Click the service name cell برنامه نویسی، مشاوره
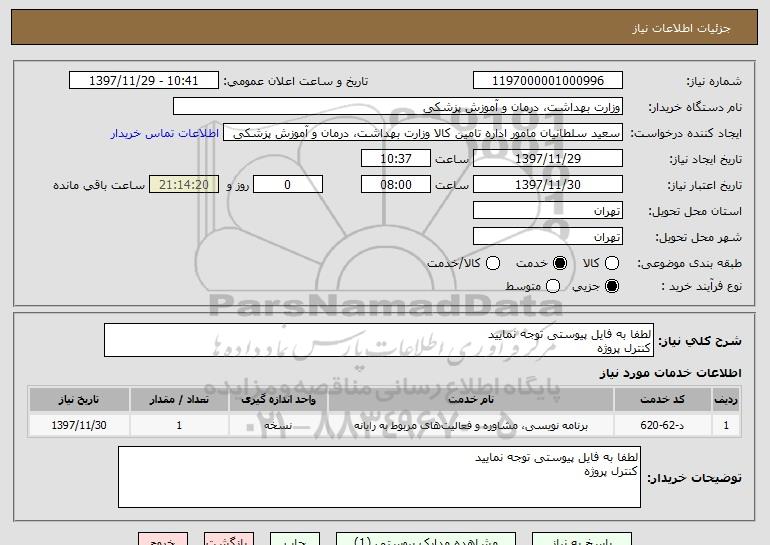The height and width of the screenshot is (545, 770). (x=470, y=425)
